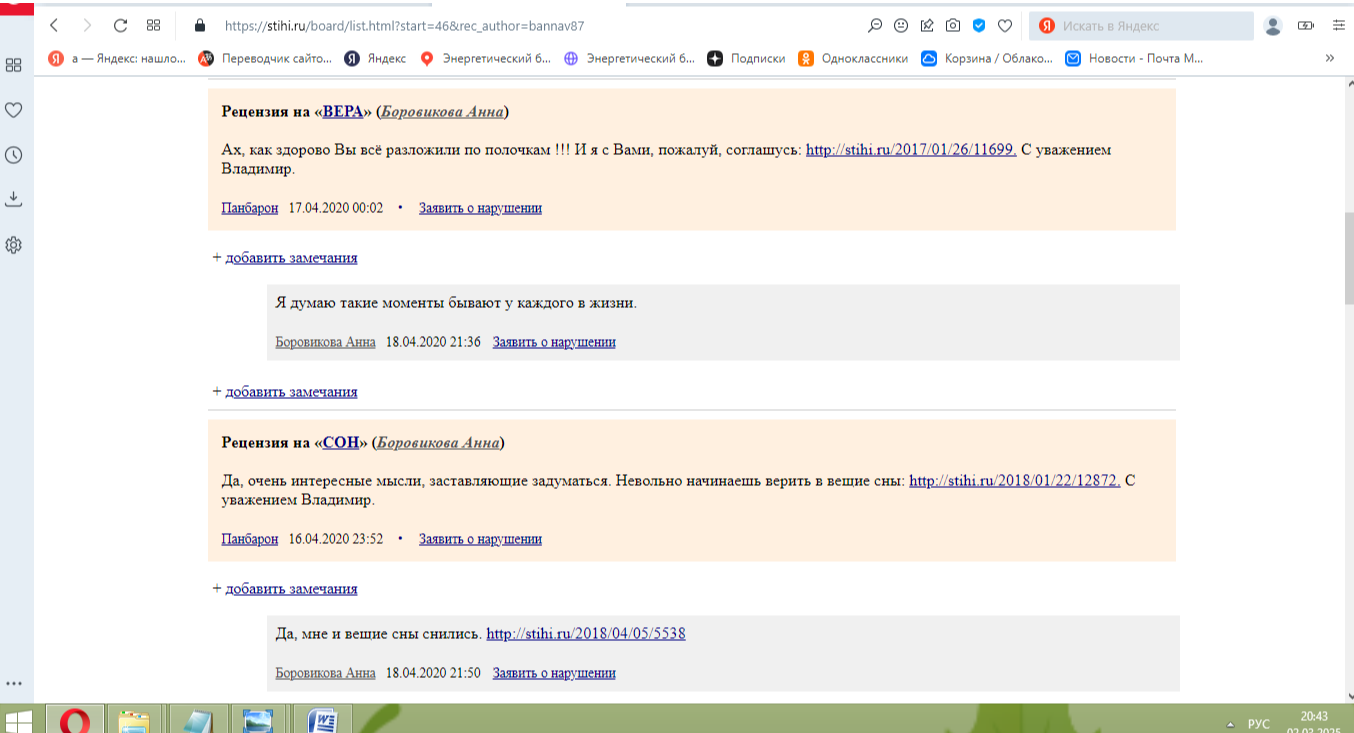
Task: Open the blue shield ad blocker icon
Action: pos(979,25)
